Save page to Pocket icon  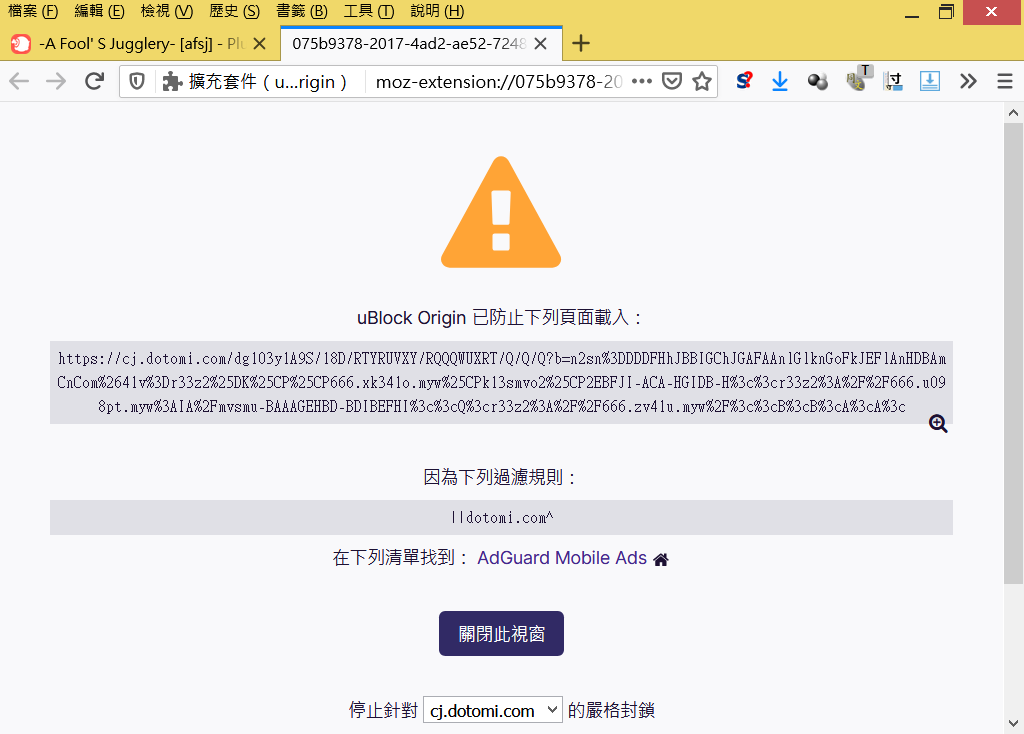click(672, 82)
